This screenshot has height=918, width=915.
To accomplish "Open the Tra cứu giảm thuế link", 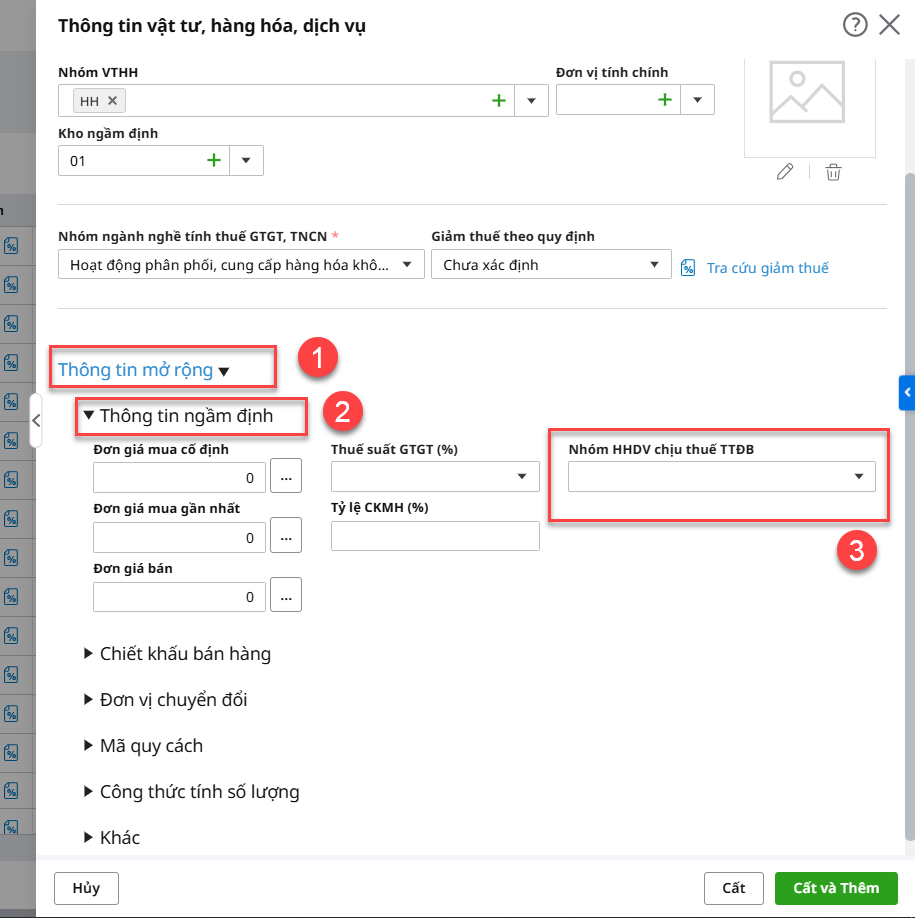I will point(767,268).
